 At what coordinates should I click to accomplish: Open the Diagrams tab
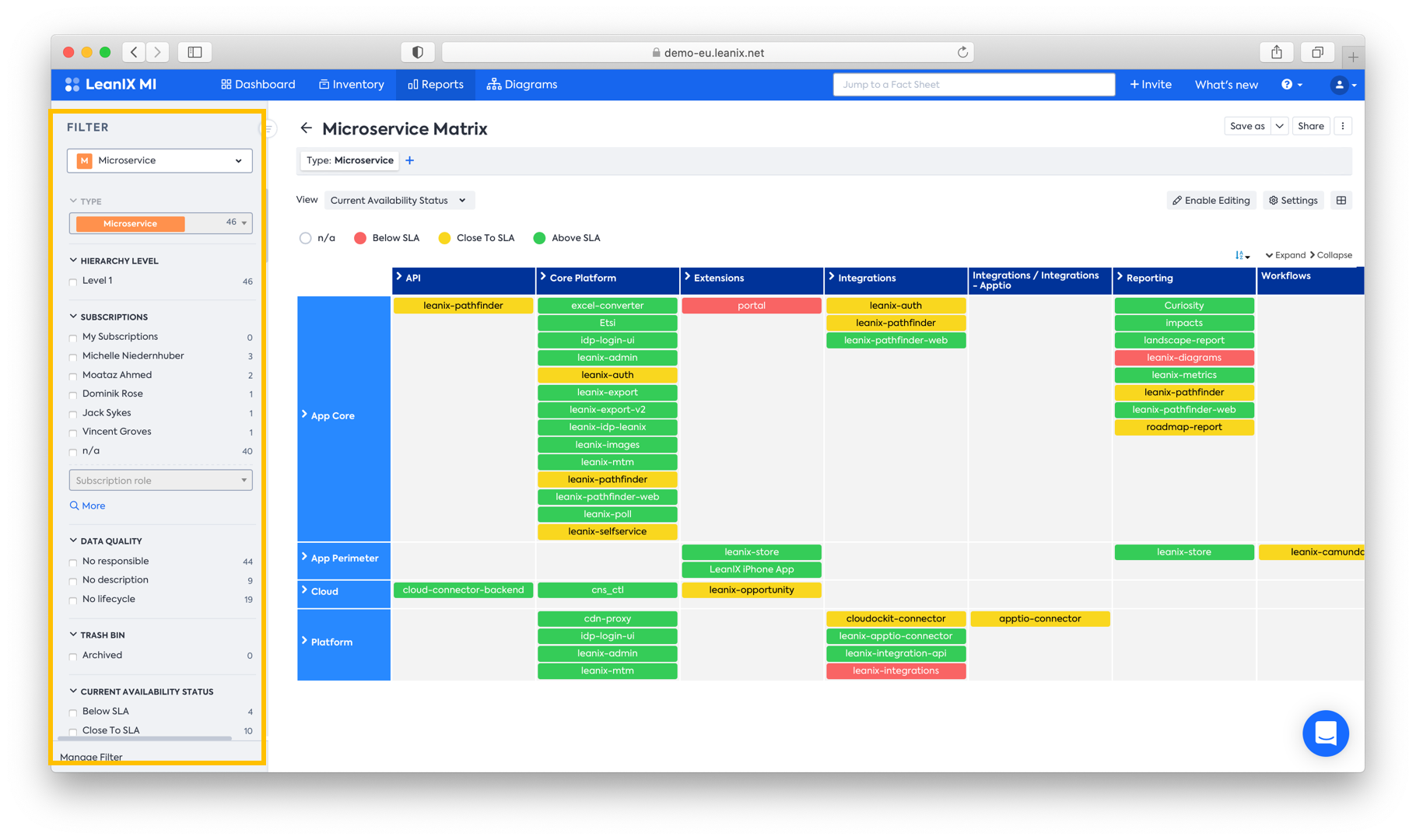click(x=522, y=84)
